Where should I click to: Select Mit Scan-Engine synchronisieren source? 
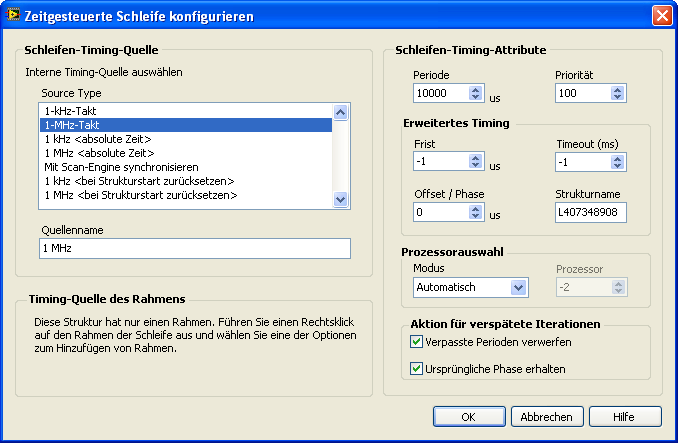pyautogui.click(x=186, y=167)
